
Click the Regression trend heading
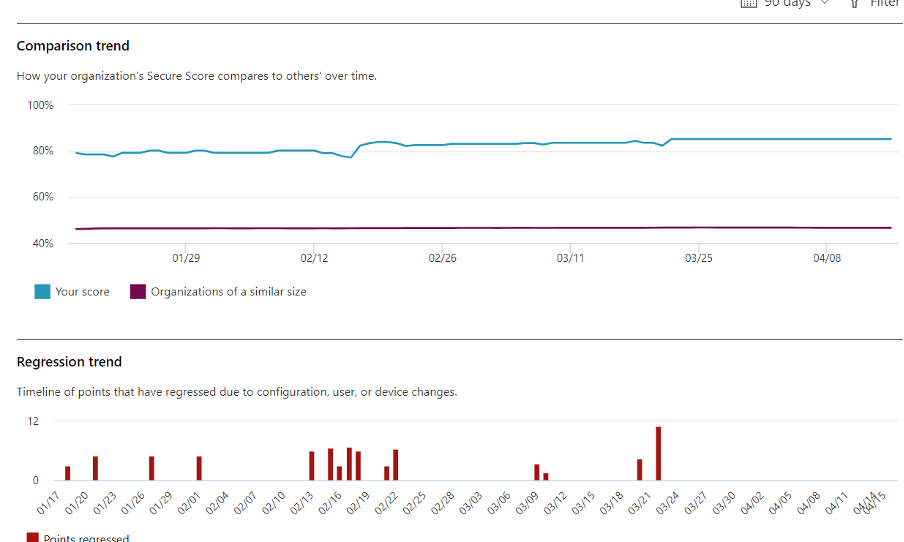(69, 362)
